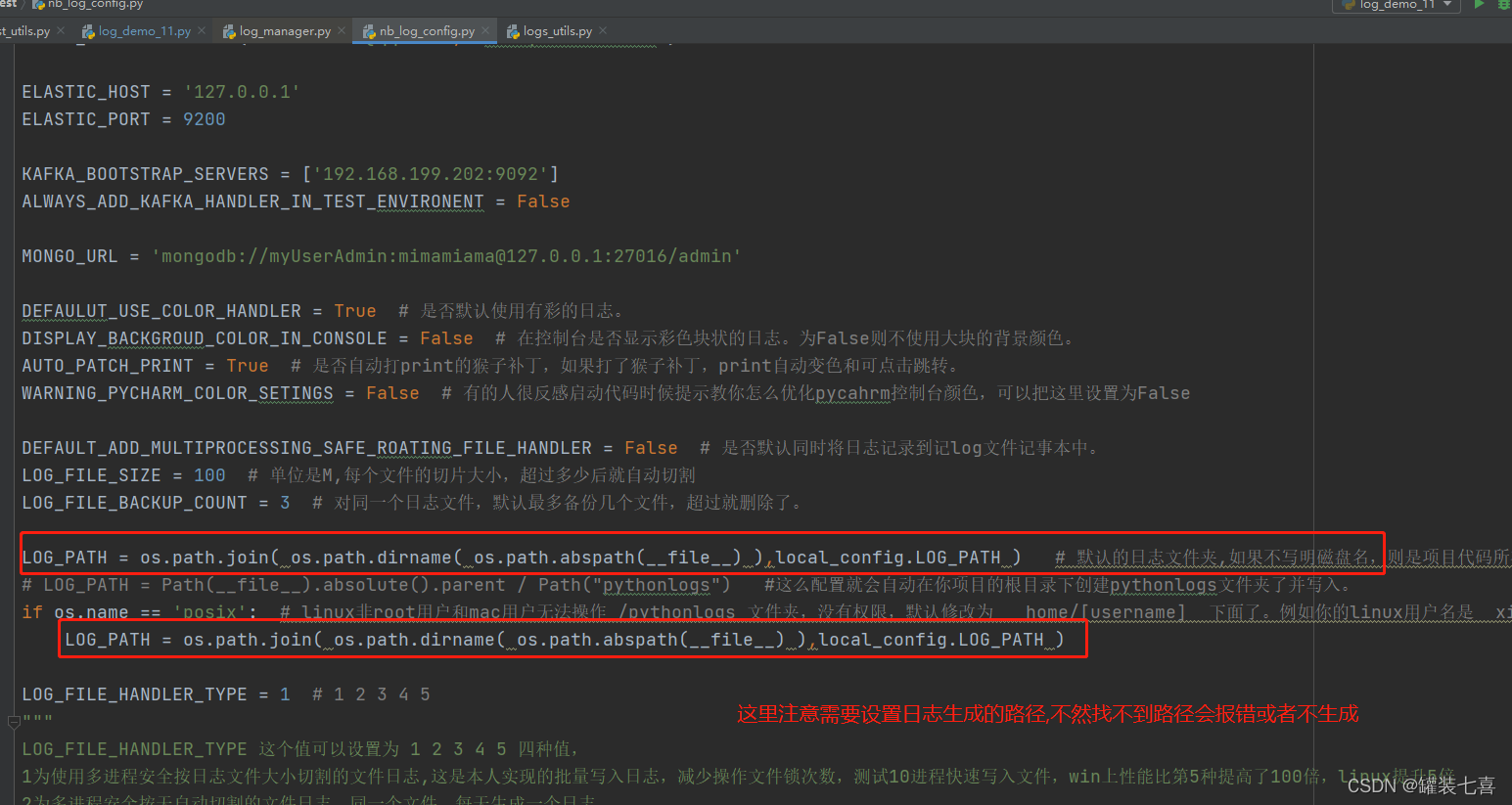This screenshot has width=1512, height=805.
Task: Click the AUTO_PATCH_PRINT variable
Action: 108,366
